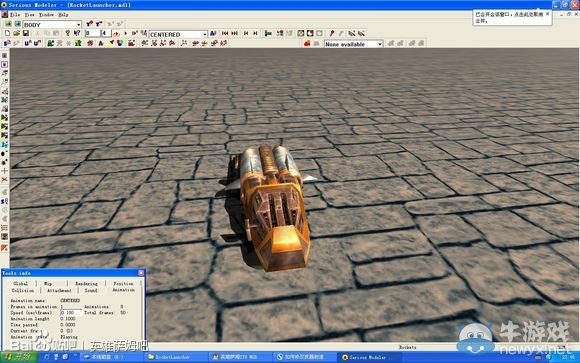This screenshot has width=580, height=363.
Task: Jump to last frame with fast-forward icon
Action: click(235, 34)
